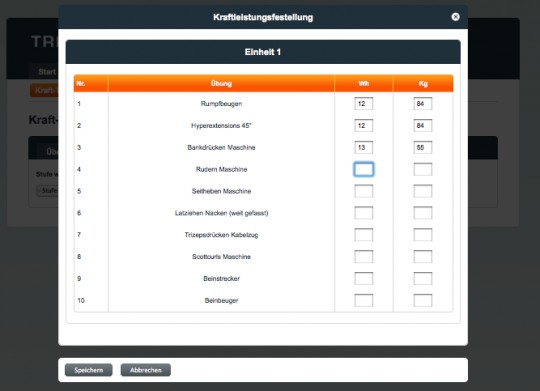Click the Wh field for Rumpfbeugen
This screenshot has width=540, height=391.
pos(363,104)
